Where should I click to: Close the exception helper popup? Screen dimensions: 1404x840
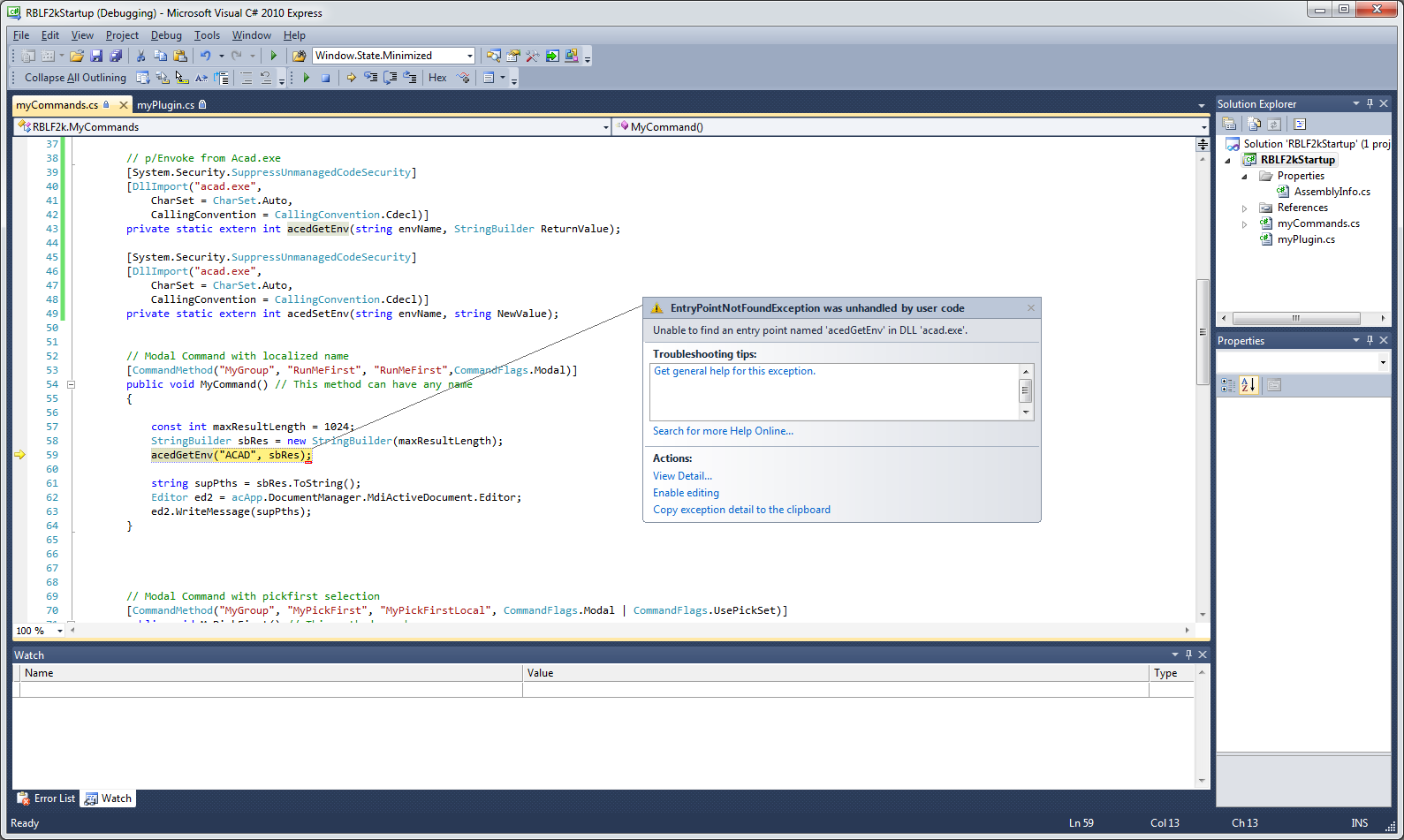tap(1030, 308)
